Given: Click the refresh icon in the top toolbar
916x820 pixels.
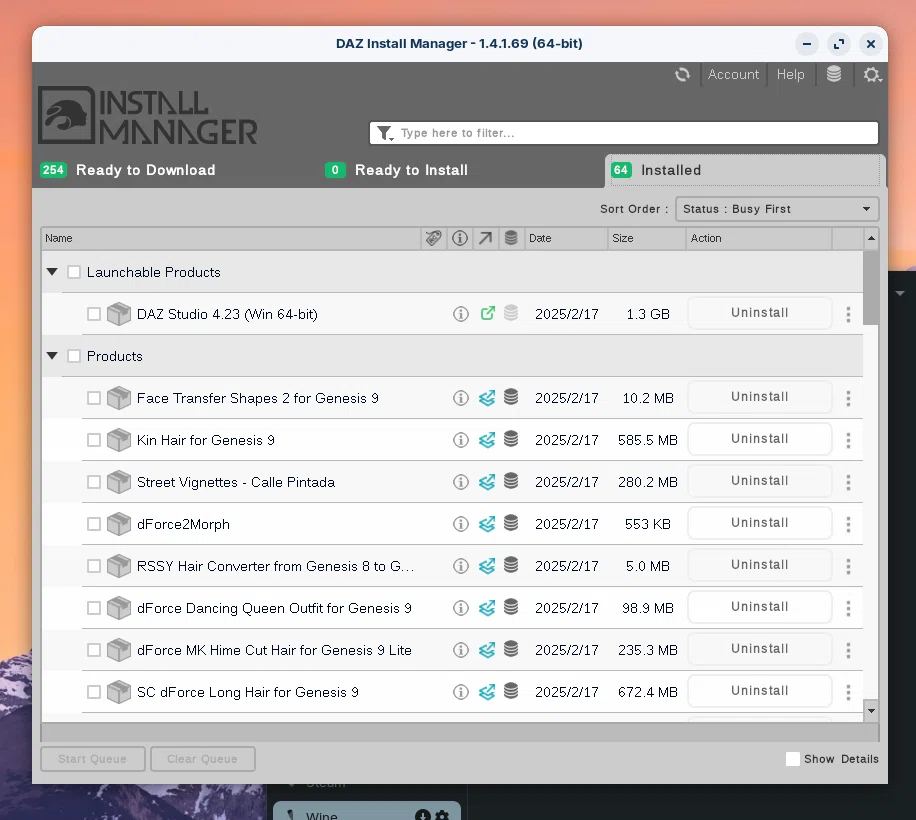Looking at the screenshot, I should (x=682, y=75).
